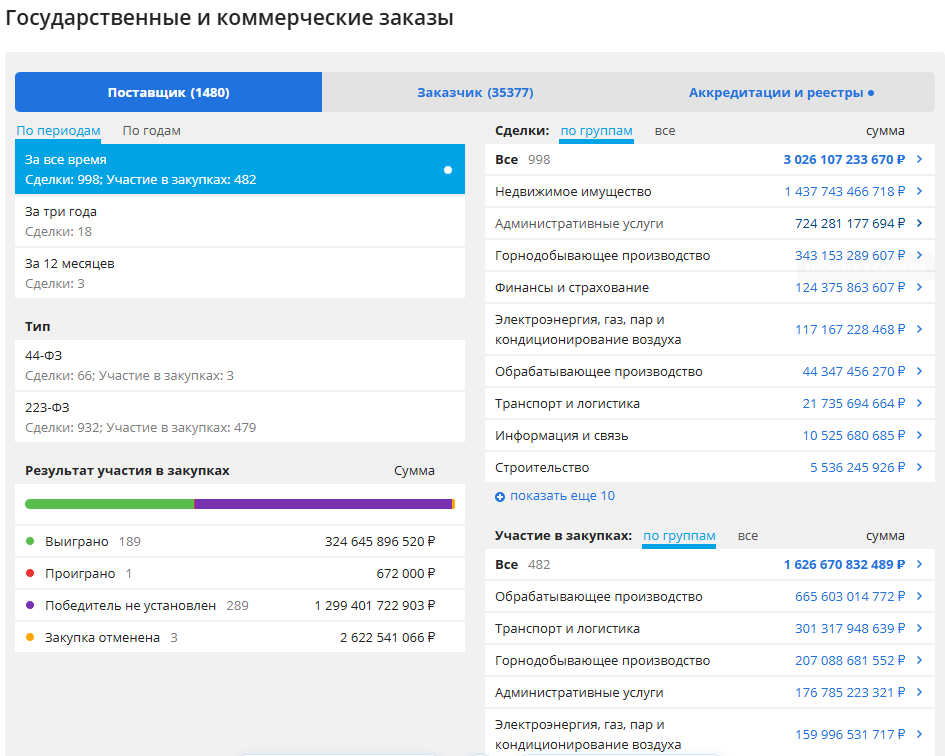Switch to the "Заказчик (35377)" tab
The height and width of the screenshot is (756, 945).
(x=474, y=92)
